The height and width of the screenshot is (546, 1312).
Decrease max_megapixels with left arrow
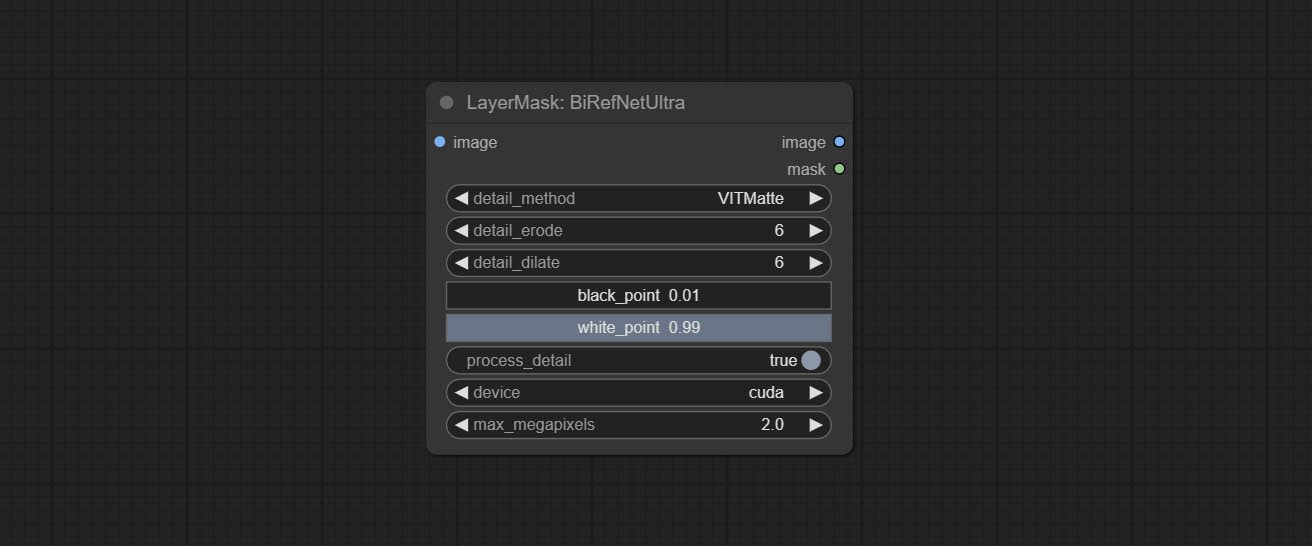(x=461, y=425)
